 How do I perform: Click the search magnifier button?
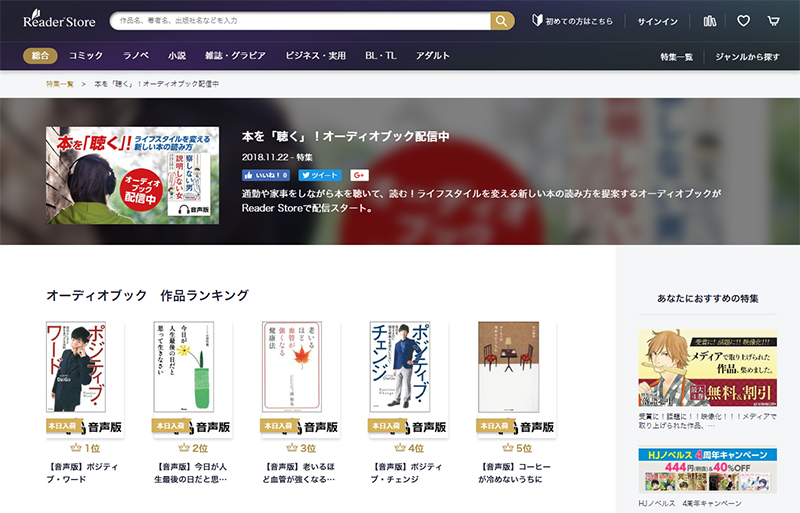pos(502,21)
